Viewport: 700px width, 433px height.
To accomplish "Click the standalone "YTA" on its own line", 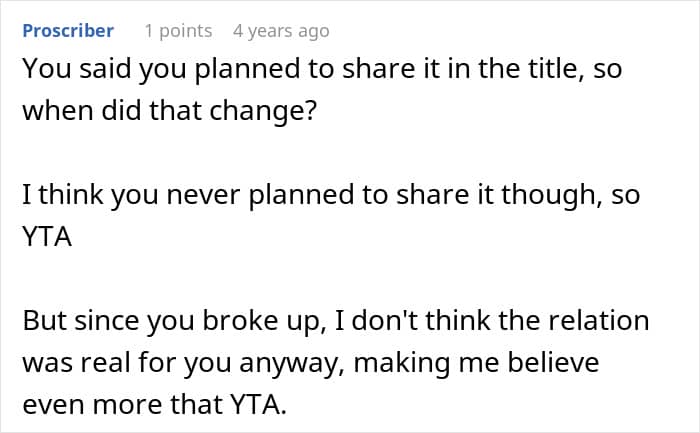I will point(47,237).
